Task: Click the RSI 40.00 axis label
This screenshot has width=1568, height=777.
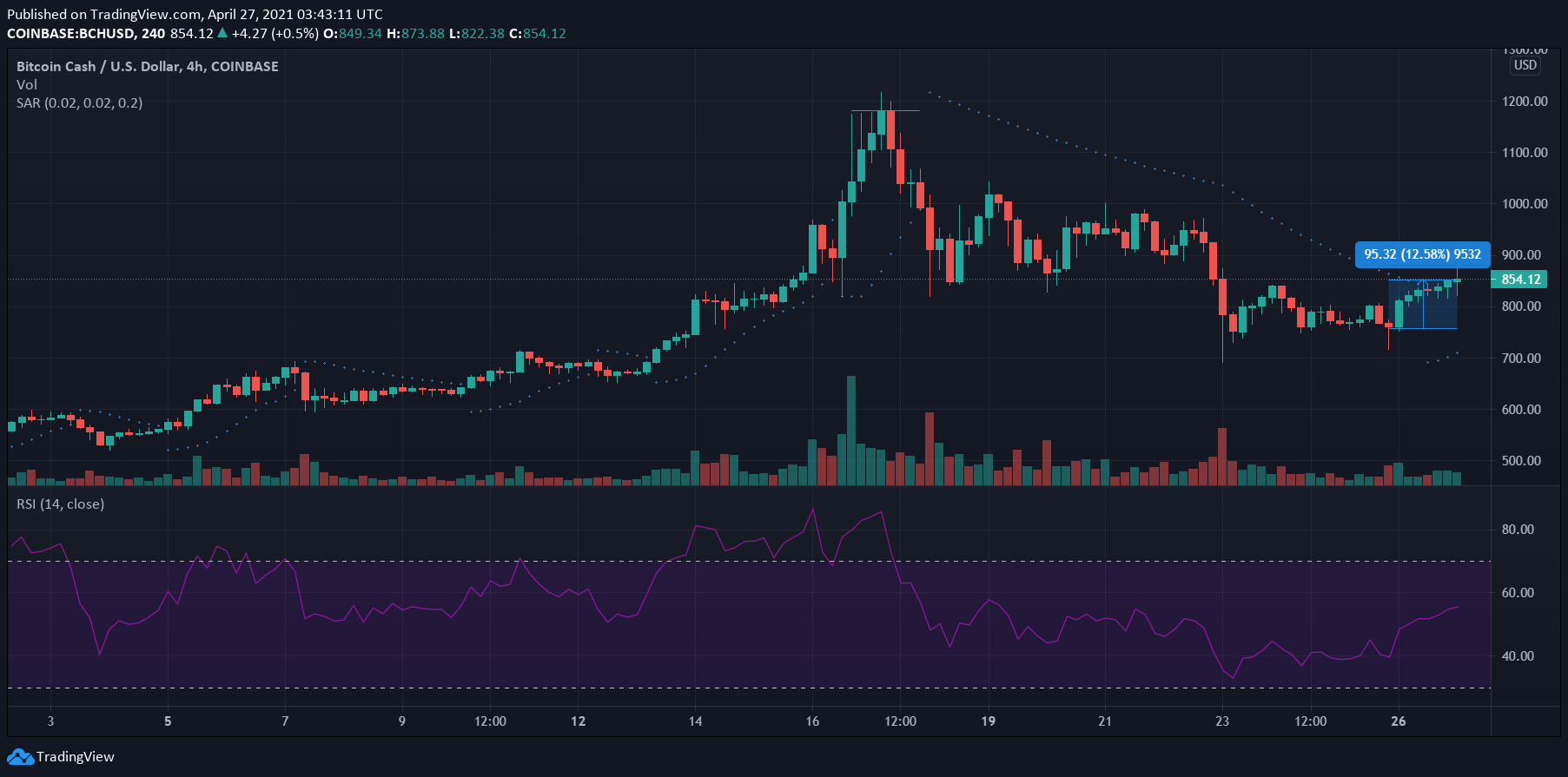Action: (x=1518, y=656)
